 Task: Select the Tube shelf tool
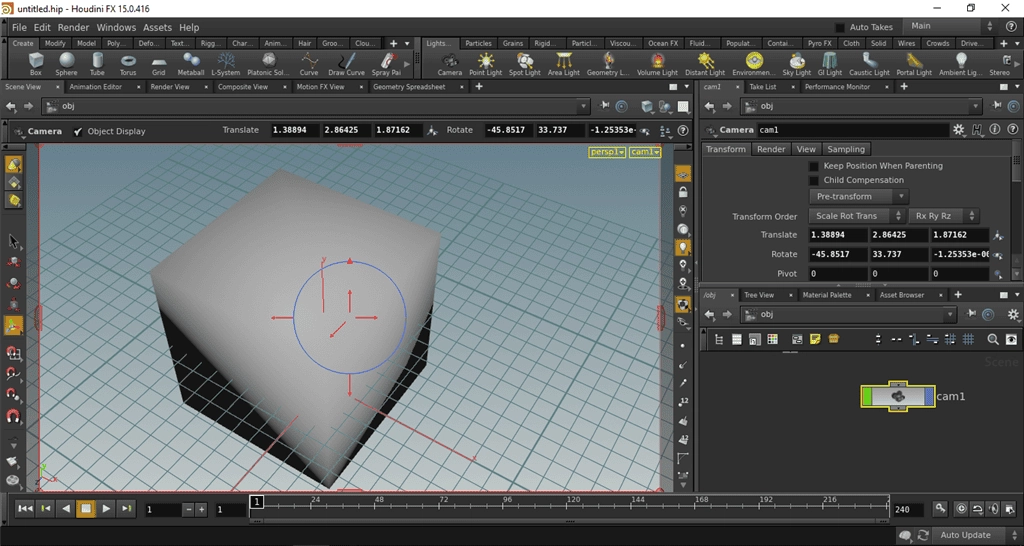pyautogui.click(x=97, y=64)
